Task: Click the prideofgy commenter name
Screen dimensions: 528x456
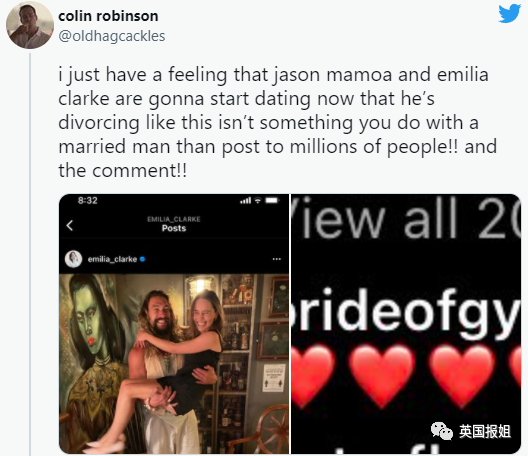Action: [406, 312]
